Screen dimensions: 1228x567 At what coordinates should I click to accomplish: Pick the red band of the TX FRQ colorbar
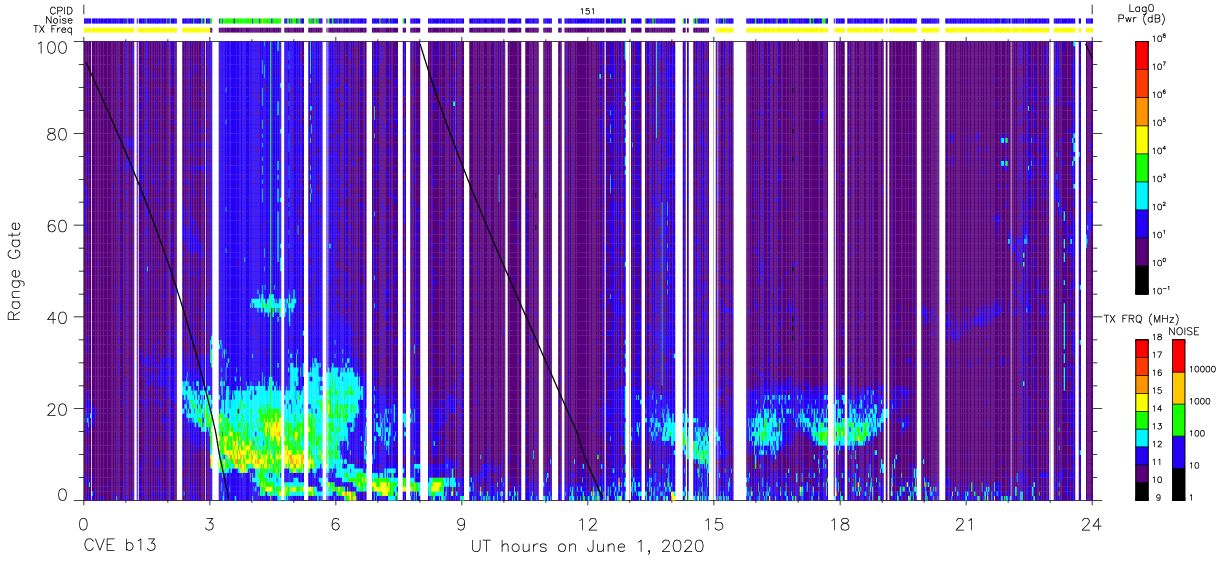1141,349
